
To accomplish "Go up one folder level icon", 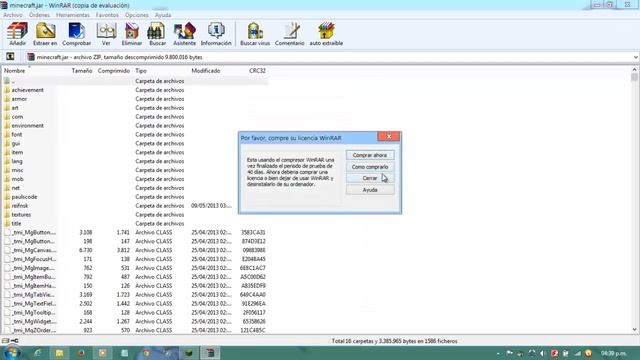I will click(x=10, y=57).
